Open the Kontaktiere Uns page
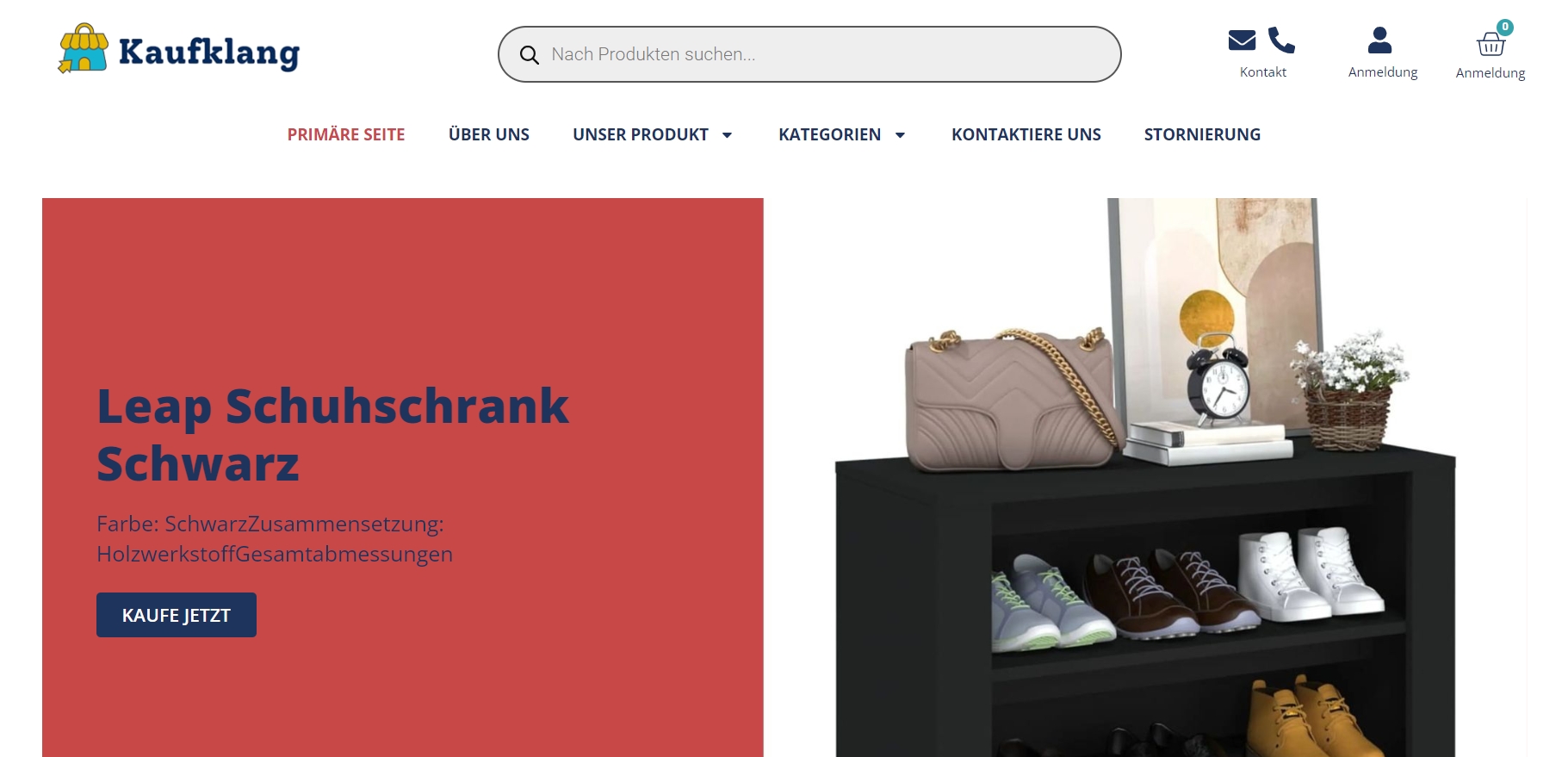This screenshot has width=1568, height=757. coord(1026,134)
